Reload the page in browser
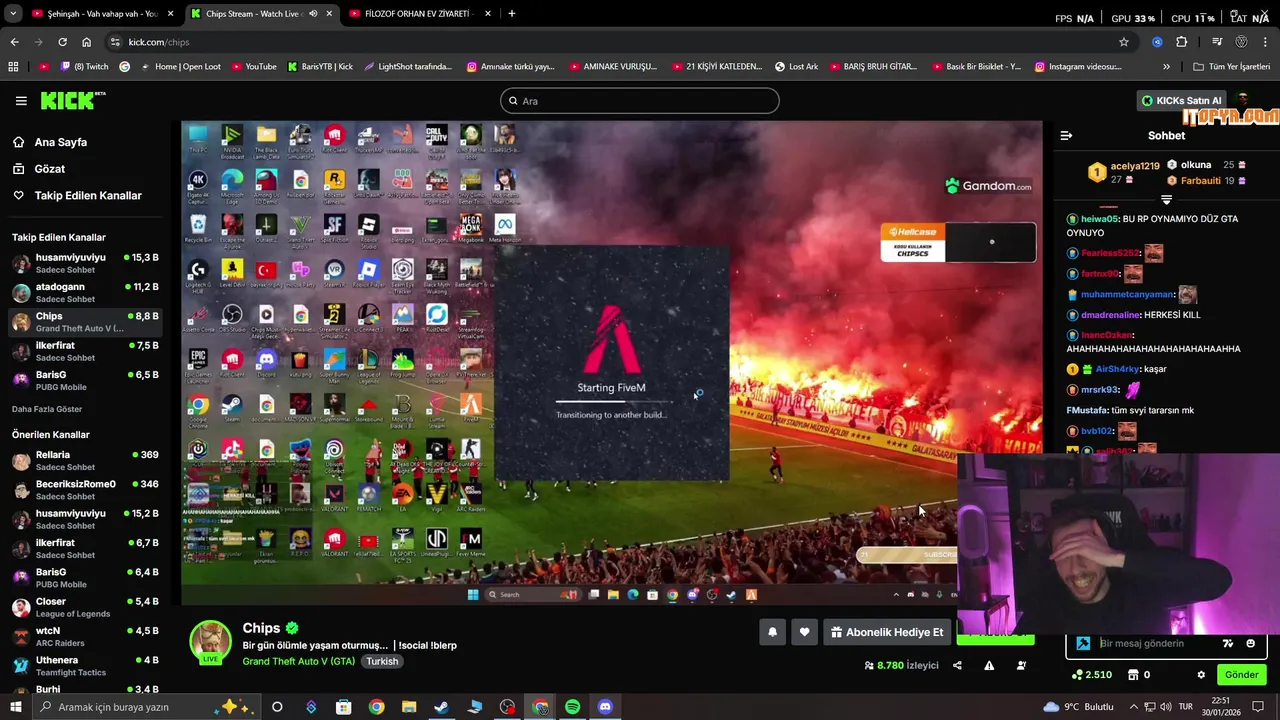1280x720 pixels. point(62,42)
